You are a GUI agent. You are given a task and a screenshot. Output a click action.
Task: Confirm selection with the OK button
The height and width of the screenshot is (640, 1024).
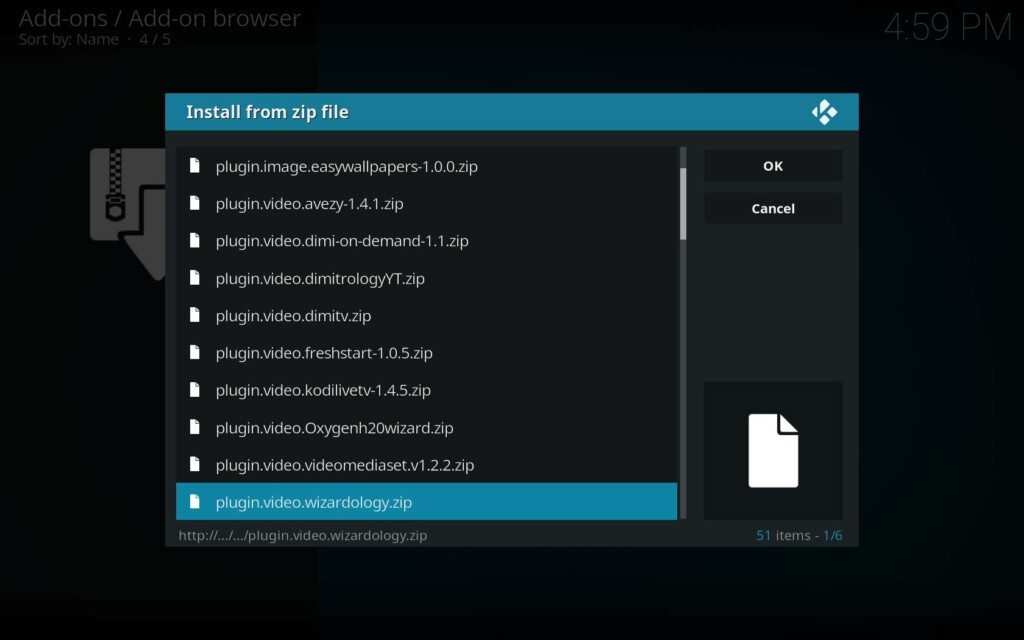pyautogui.click(x=773, y=166)
